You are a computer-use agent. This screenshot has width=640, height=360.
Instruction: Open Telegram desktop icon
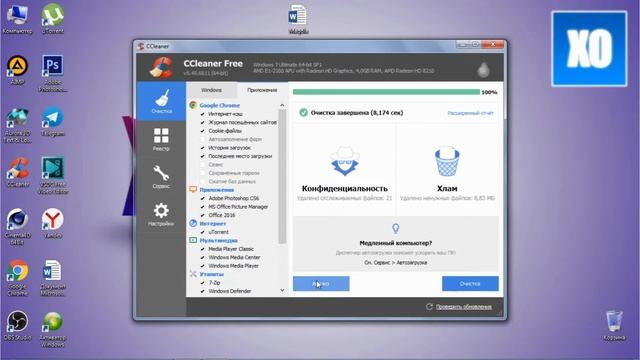pyautogui.click(x=53, y=121)
